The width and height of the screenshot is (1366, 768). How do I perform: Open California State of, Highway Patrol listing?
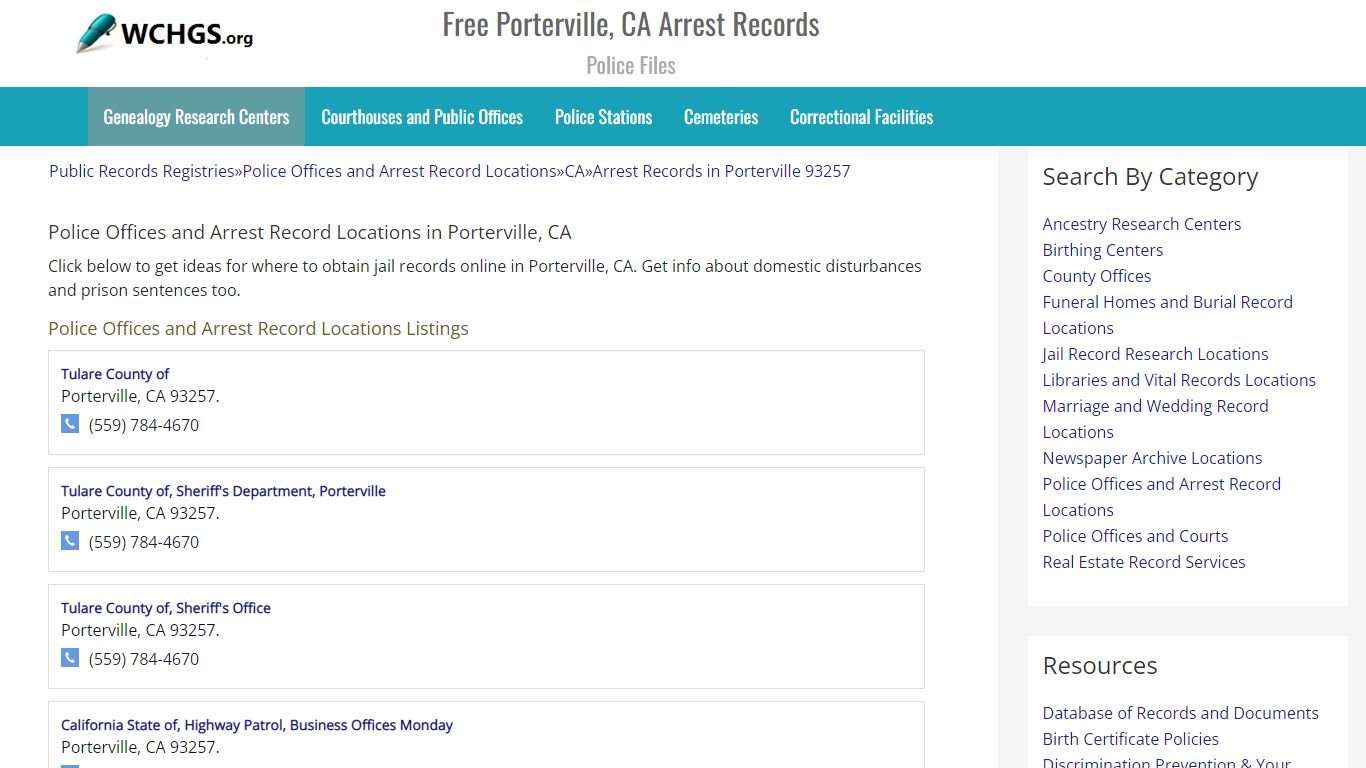(x=257, y=725)
